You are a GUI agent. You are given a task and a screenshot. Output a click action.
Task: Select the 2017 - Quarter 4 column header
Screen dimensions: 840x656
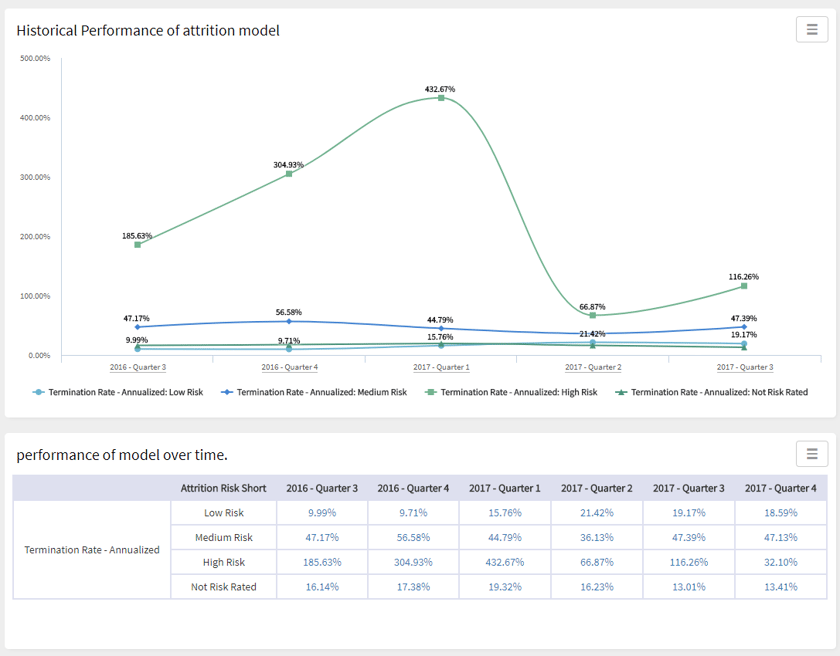coord(780,488)
